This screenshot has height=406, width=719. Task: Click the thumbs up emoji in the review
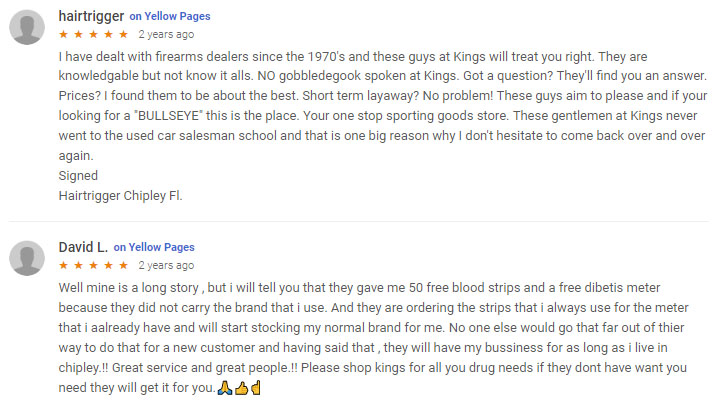click(x=241, y=388)
